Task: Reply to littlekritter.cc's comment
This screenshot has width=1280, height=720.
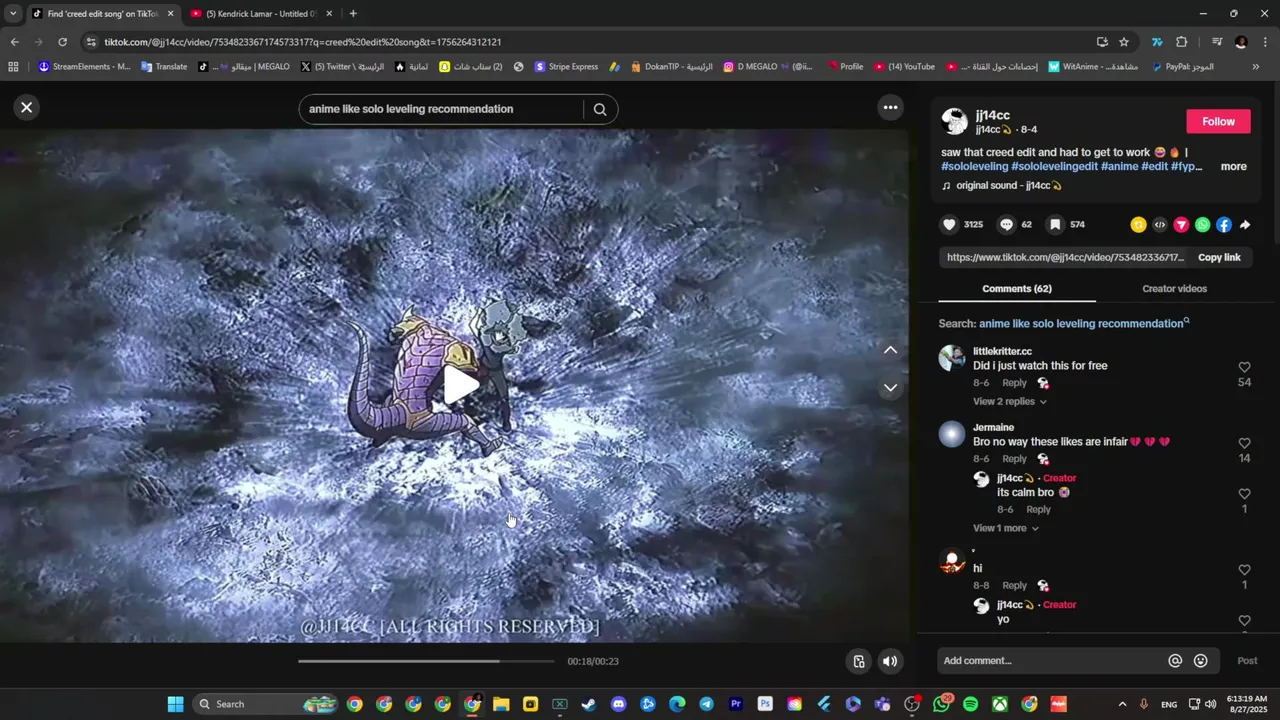Action: (1014, 383)
